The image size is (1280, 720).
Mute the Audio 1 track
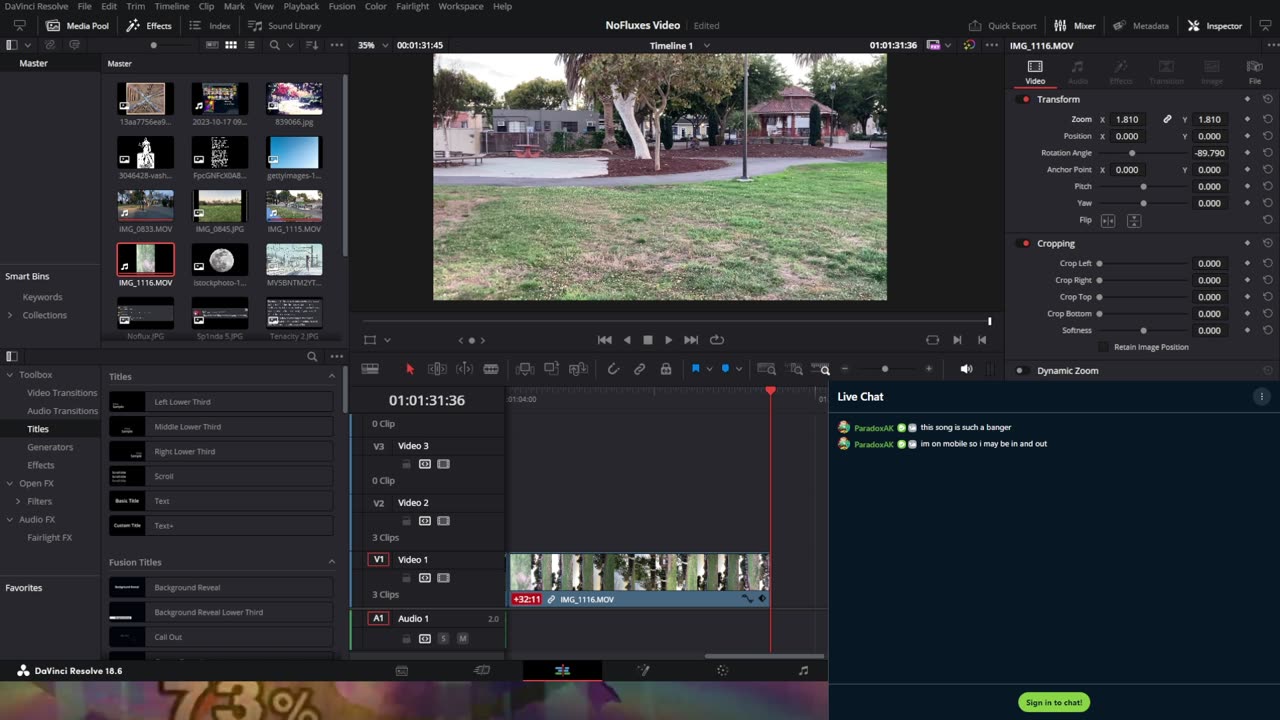462,638
